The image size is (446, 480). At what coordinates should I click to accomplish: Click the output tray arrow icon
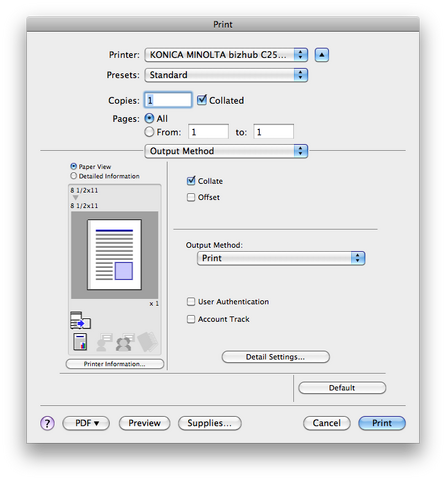tap(80, 320)
